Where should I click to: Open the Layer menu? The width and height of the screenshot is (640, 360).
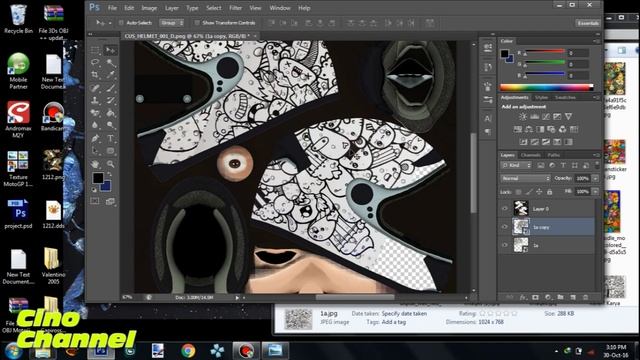pos(172,8)
